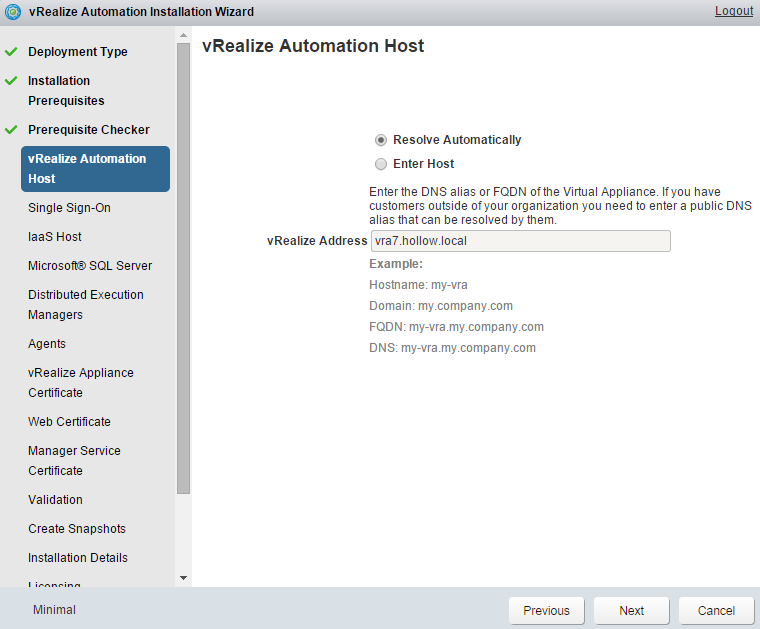Go to the IaaS Host step
The height and width of the screenshot is (629, 760).
[x=55, y=237]
